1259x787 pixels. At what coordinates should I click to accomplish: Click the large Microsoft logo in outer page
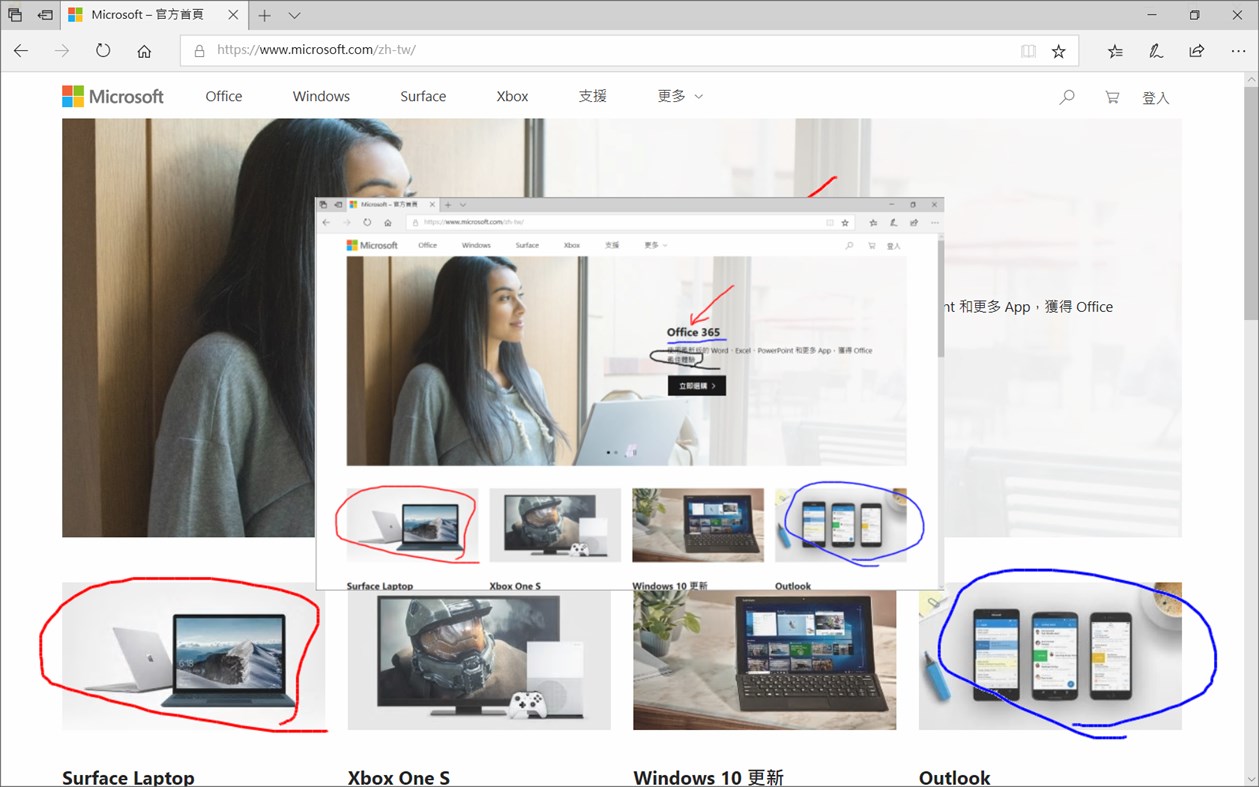pos(113,96)
